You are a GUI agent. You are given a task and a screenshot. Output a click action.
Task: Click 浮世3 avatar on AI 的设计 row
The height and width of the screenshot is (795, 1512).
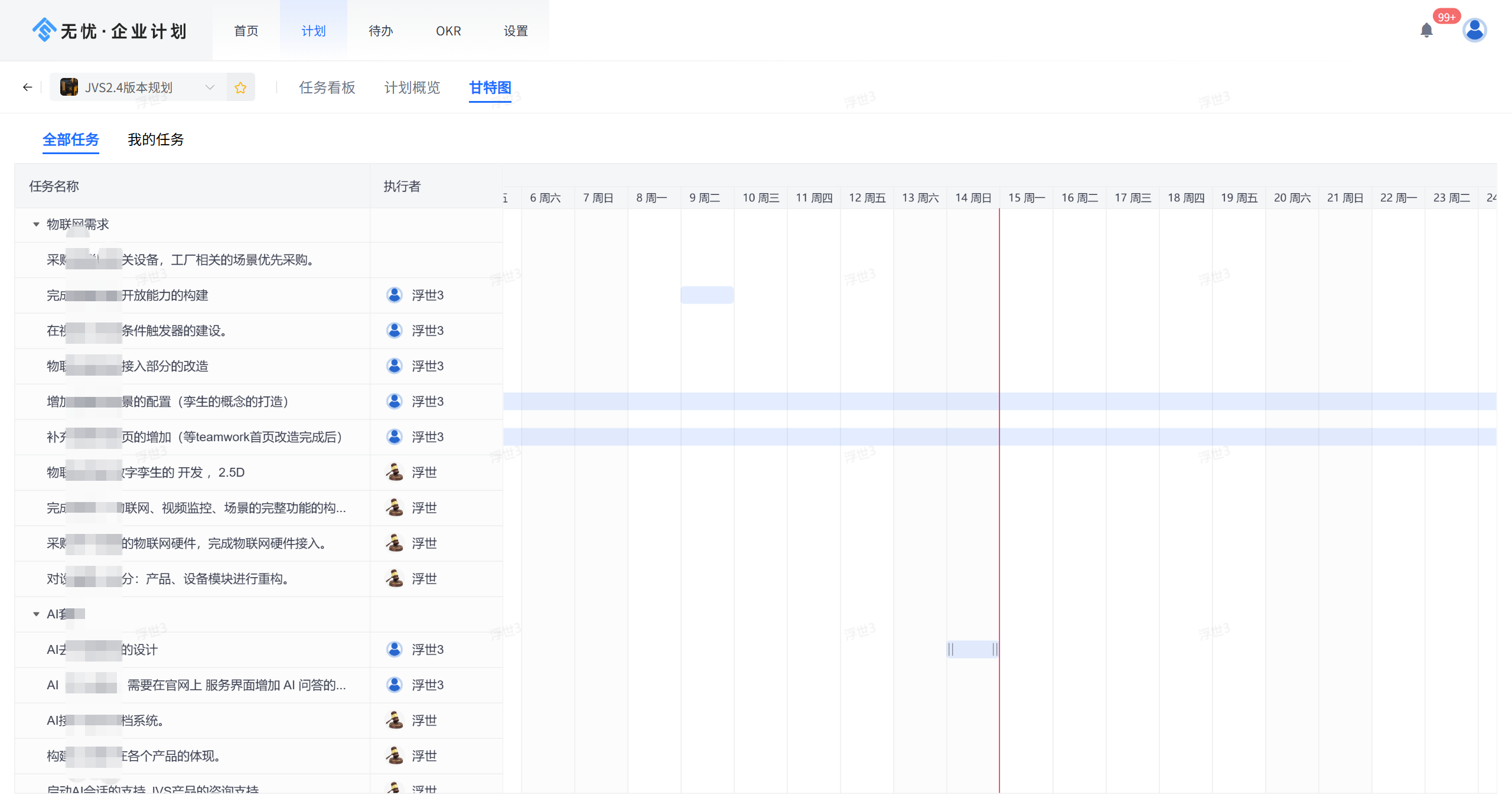[394, 649]
